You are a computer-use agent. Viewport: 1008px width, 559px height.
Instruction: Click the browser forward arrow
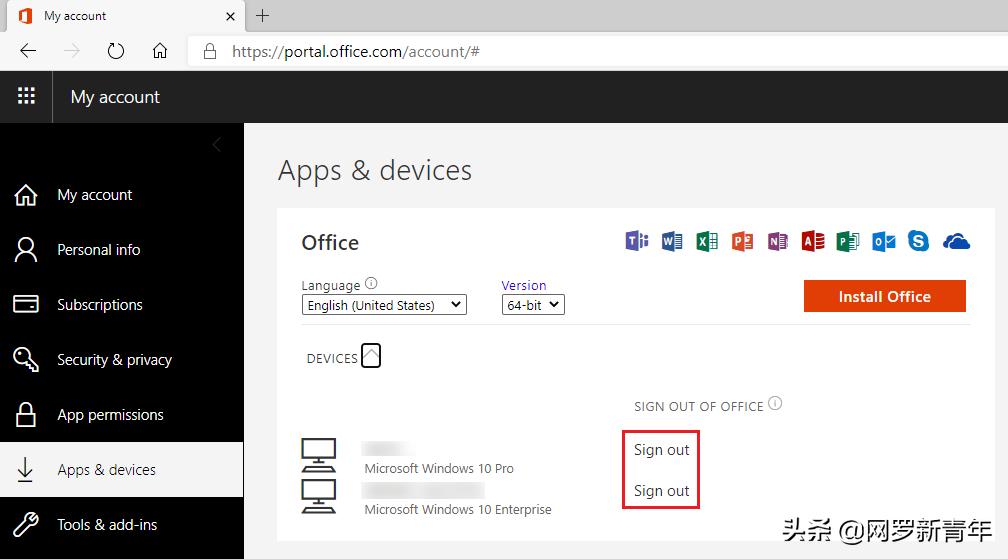(x=72, y=51)
